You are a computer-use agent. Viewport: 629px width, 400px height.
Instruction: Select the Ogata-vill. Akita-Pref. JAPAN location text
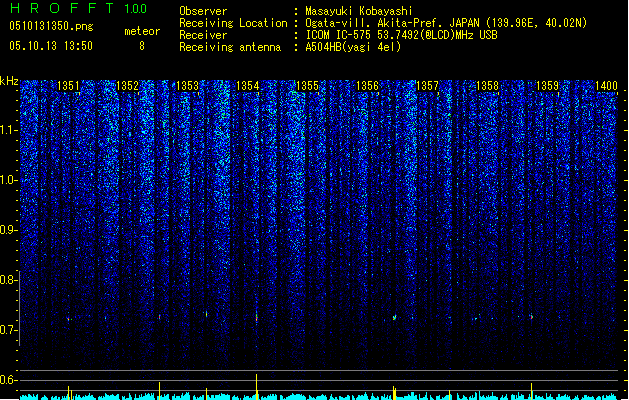click(446, 23)
